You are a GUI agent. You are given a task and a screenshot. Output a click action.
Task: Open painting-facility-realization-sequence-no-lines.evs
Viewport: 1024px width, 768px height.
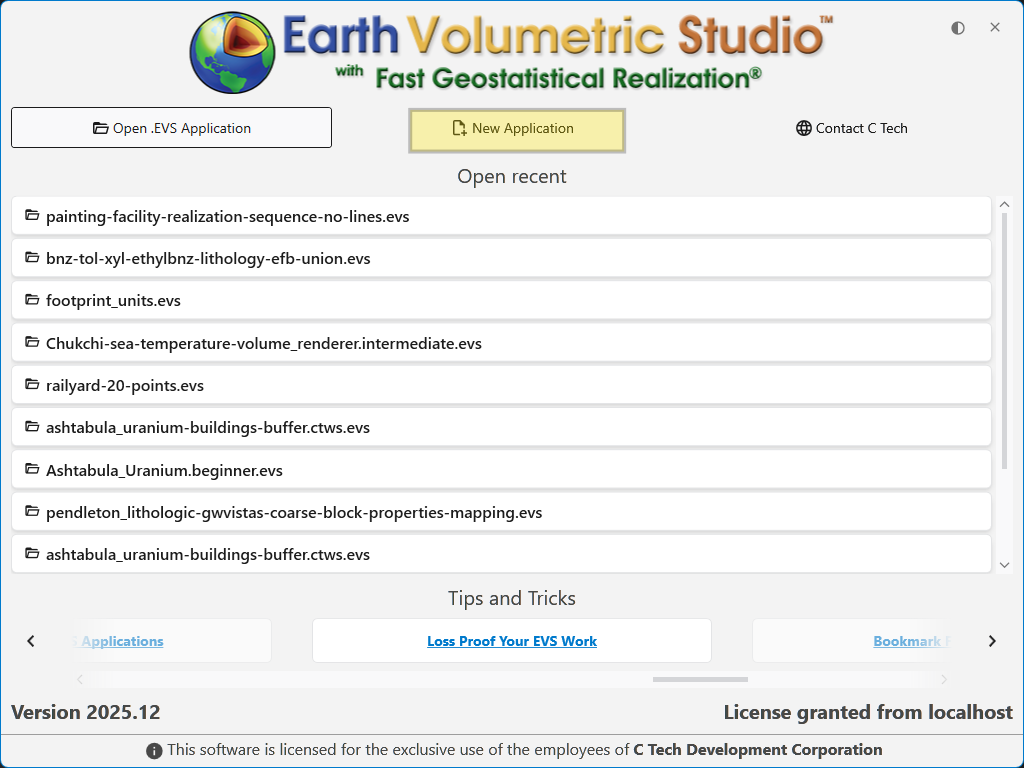(x=227, y=216)
